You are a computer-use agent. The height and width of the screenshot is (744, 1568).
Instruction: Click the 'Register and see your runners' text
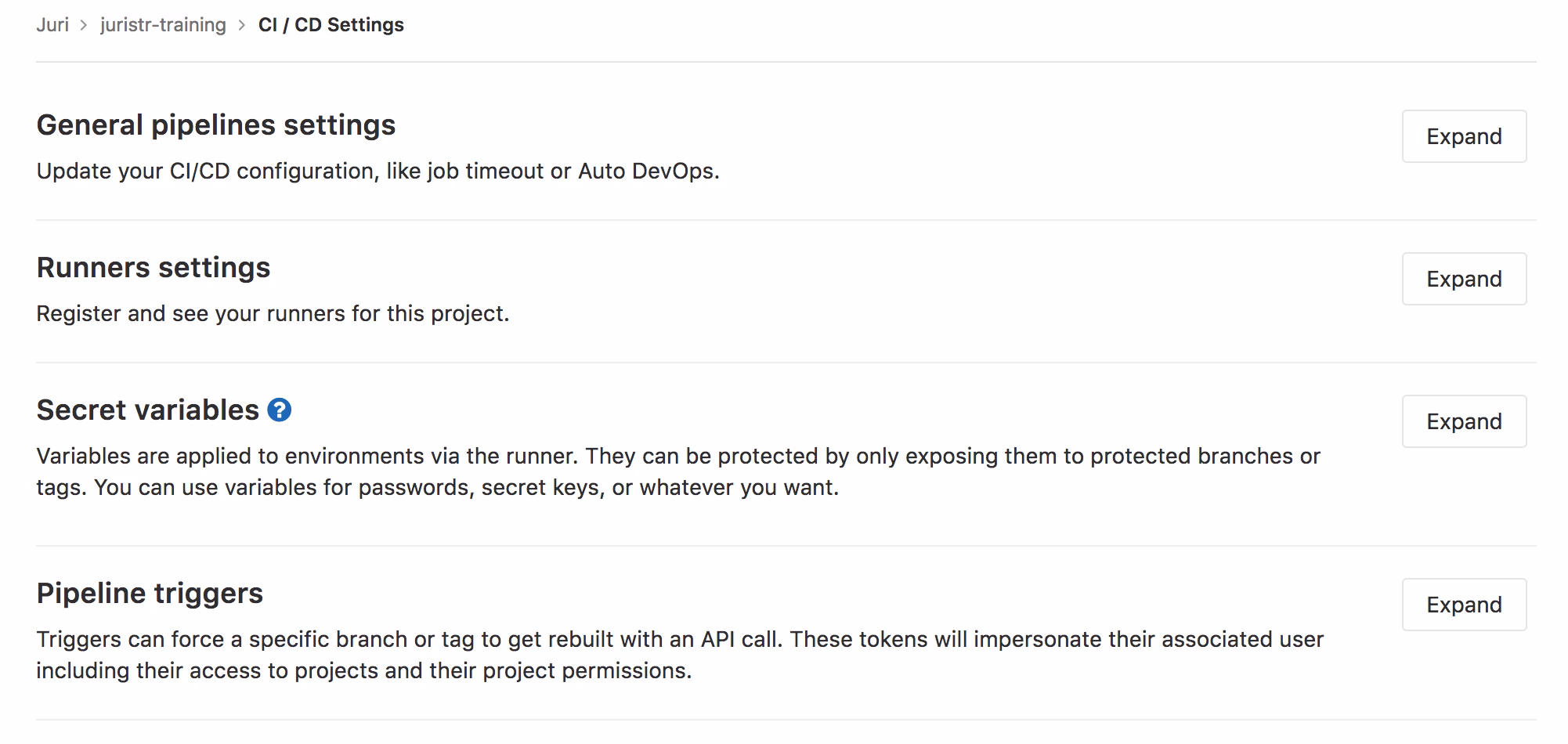coord(273,314)
